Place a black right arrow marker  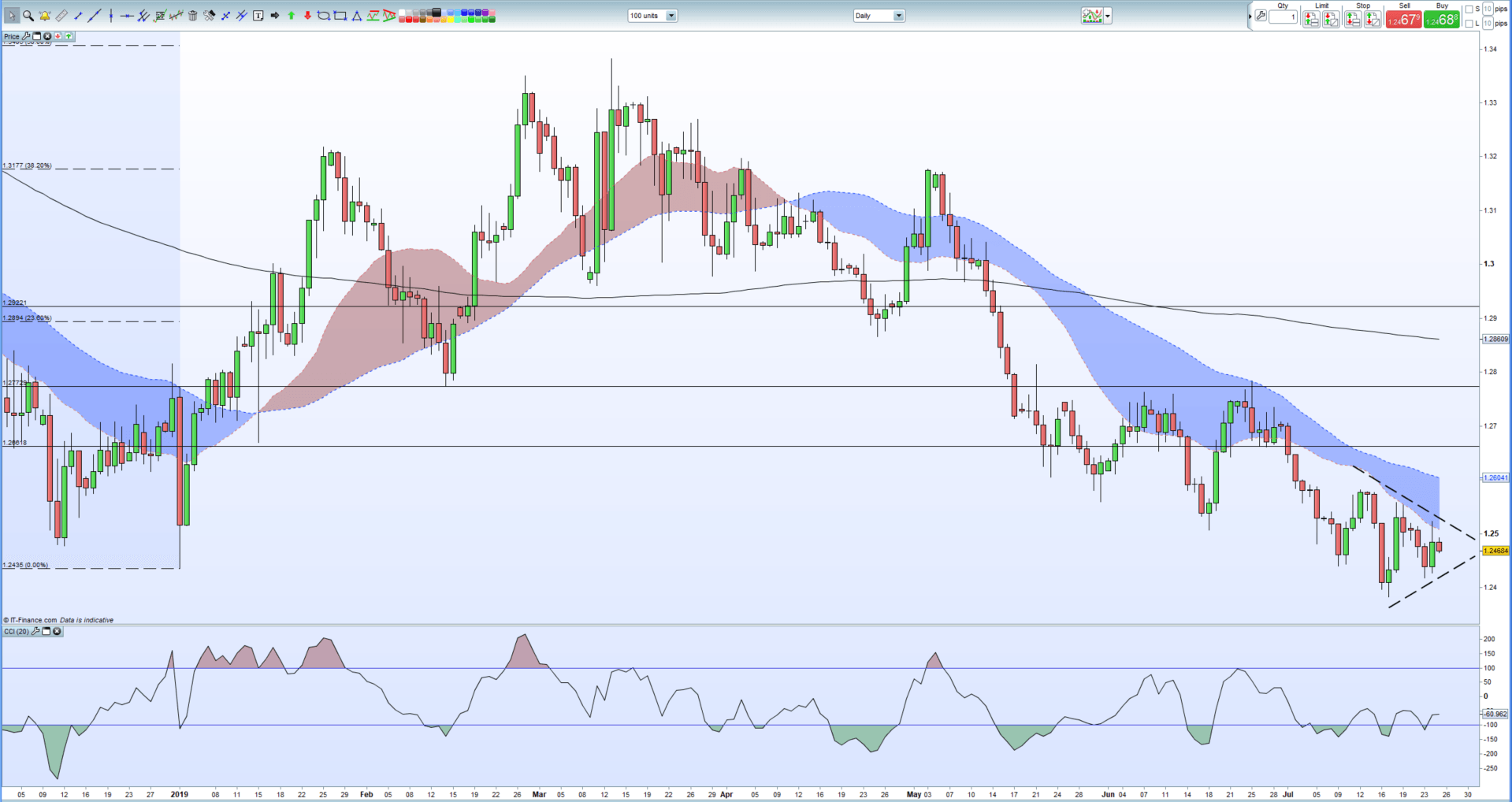click(274, 16)
